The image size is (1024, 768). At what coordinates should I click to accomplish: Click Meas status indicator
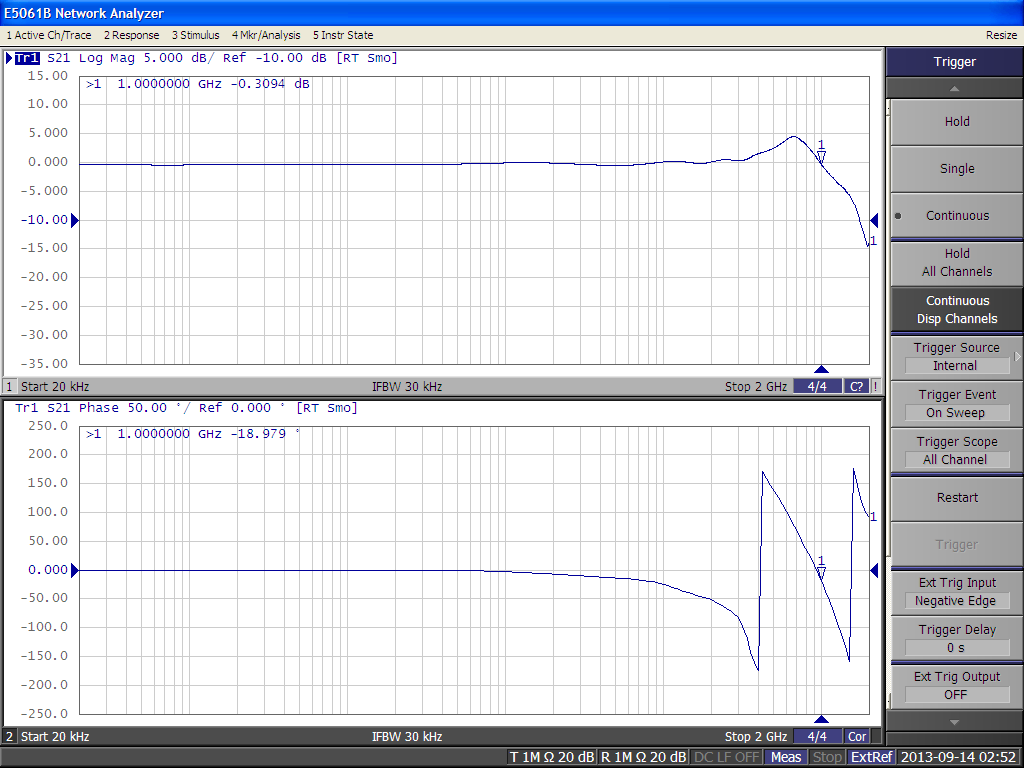click(x=786, y=757)
